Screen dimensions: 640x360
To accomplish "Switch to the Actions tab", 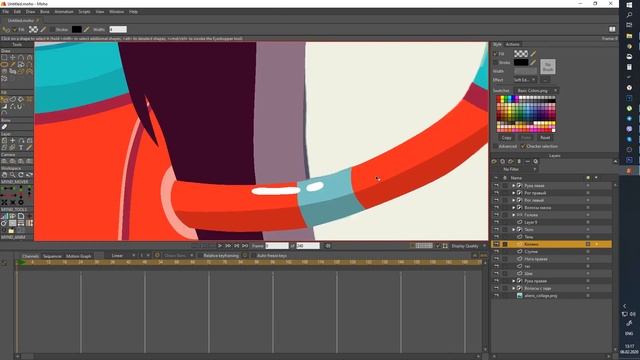I will pos(513,44).
